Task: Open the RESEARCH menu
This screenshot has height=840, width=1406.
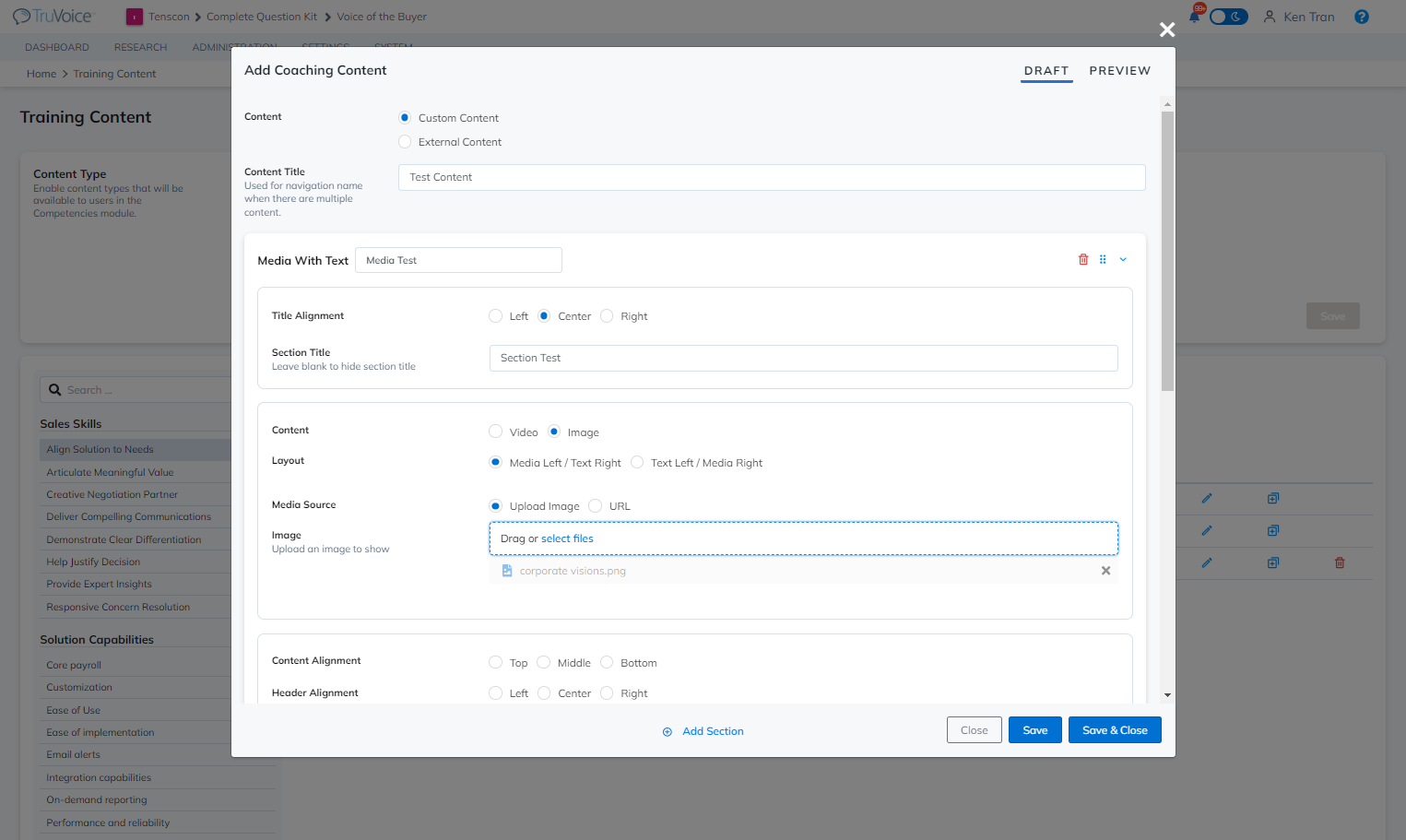Action: coord(141,47)
